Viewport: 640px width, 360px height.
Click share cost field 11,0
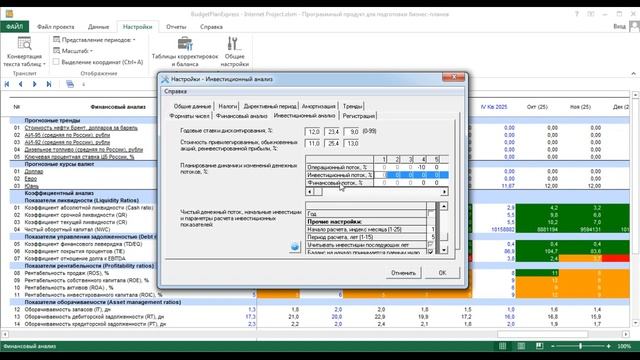[x=313, y=143]
